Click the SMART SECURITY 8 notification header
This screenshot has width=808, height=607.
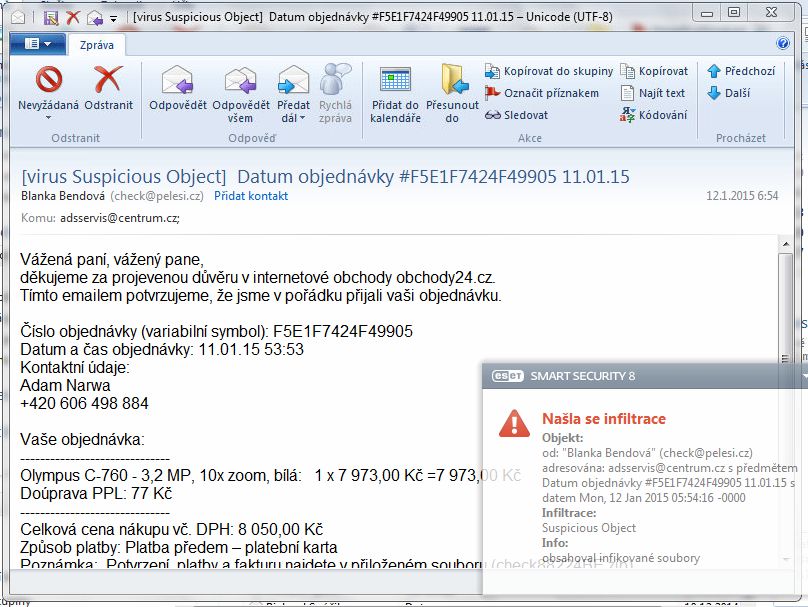click(x=582, y=376)
